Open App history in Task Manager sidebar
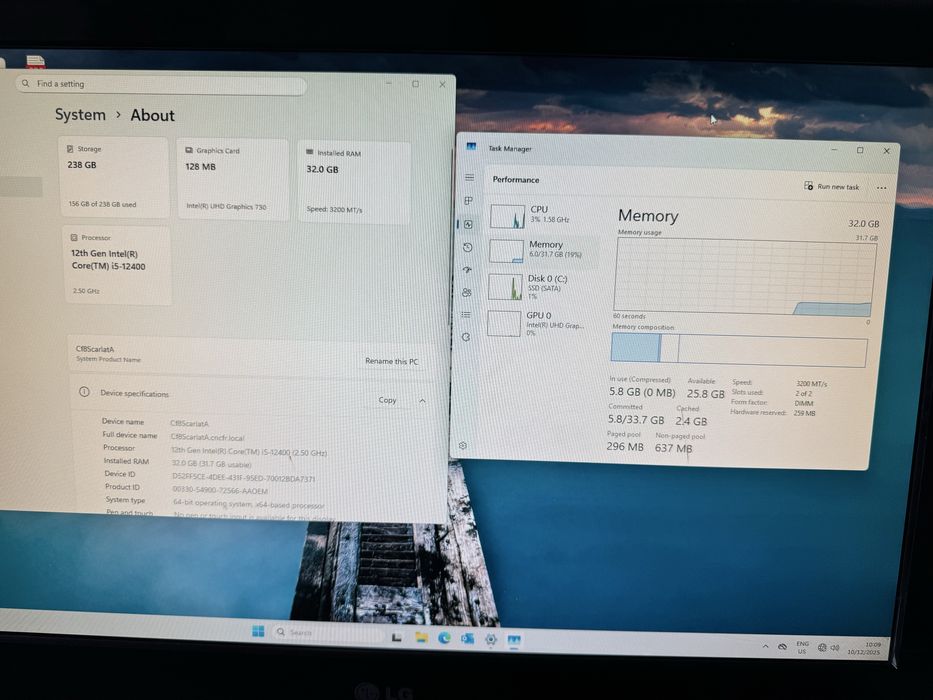The height and width of the screenshot is (700, 933). [x=468, y=247]
